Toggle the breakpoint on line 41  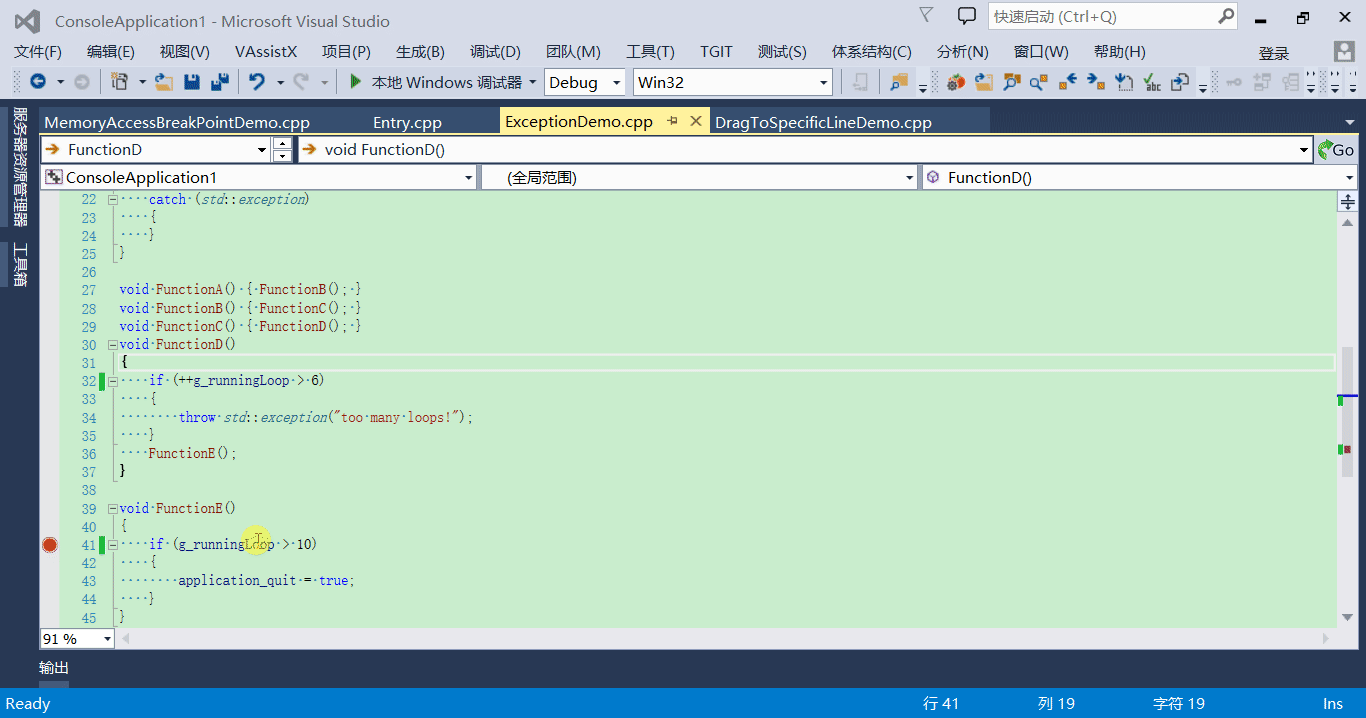(x=50, y=545)
